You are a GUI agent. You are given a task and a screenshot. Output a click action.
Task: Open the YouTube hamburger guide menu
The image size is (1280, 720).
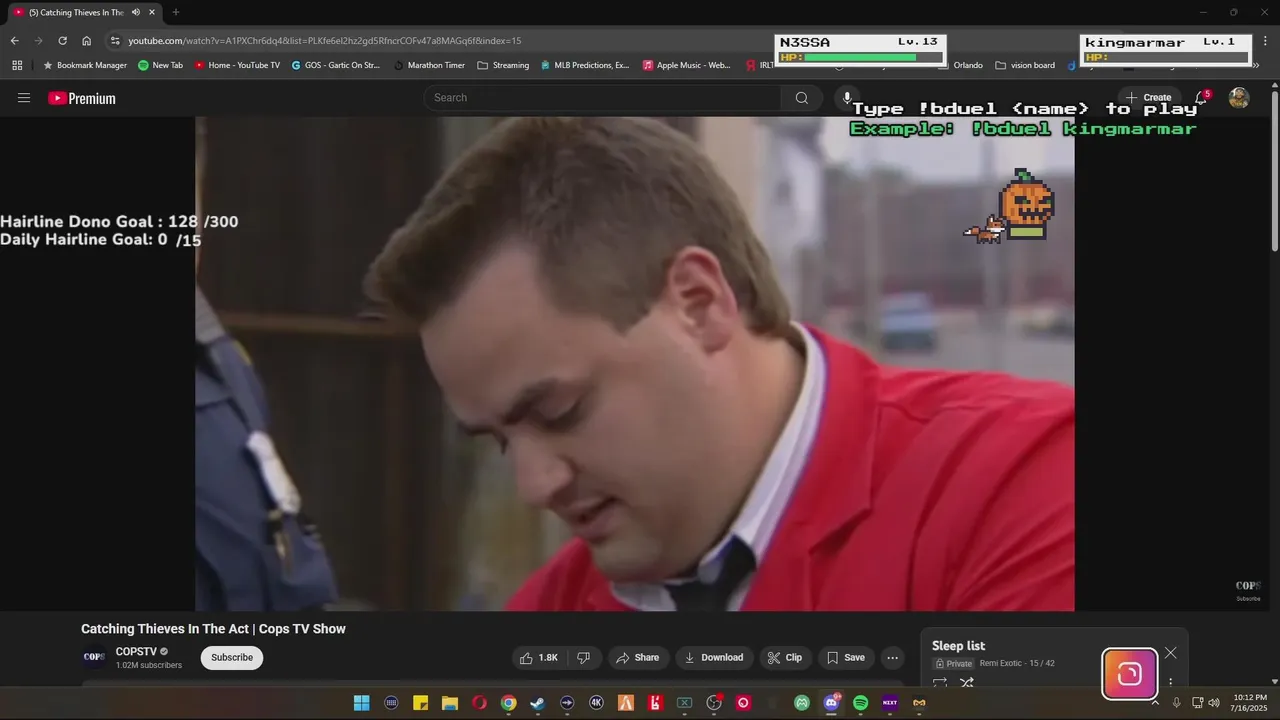24,98
